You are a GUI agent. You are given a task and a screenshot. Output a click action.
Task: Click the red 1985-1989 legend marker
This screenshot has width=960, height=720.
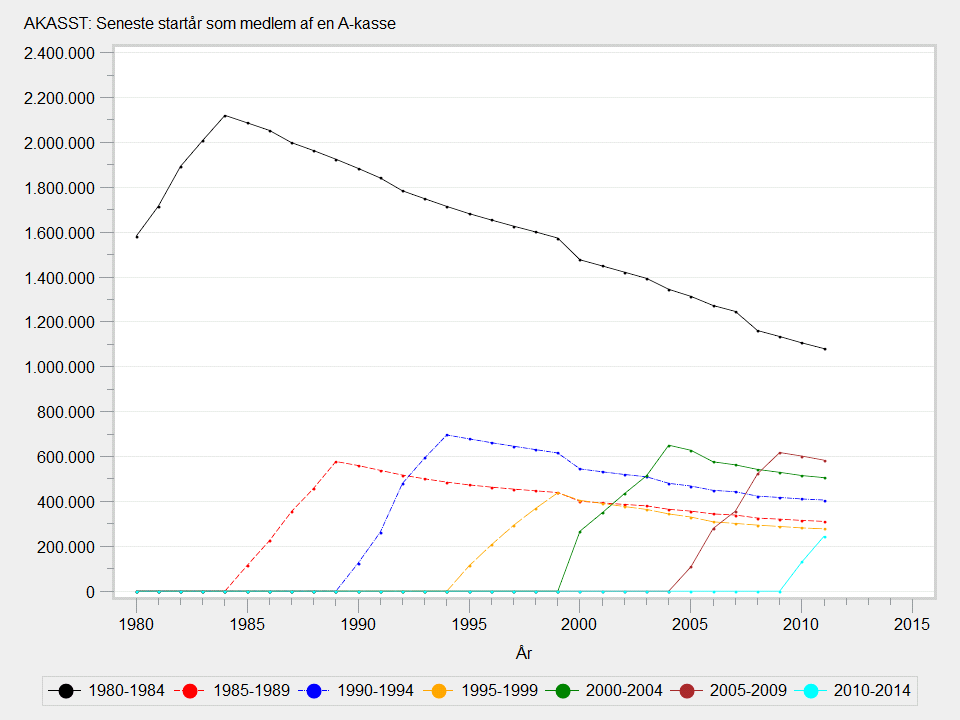[192, 690]
